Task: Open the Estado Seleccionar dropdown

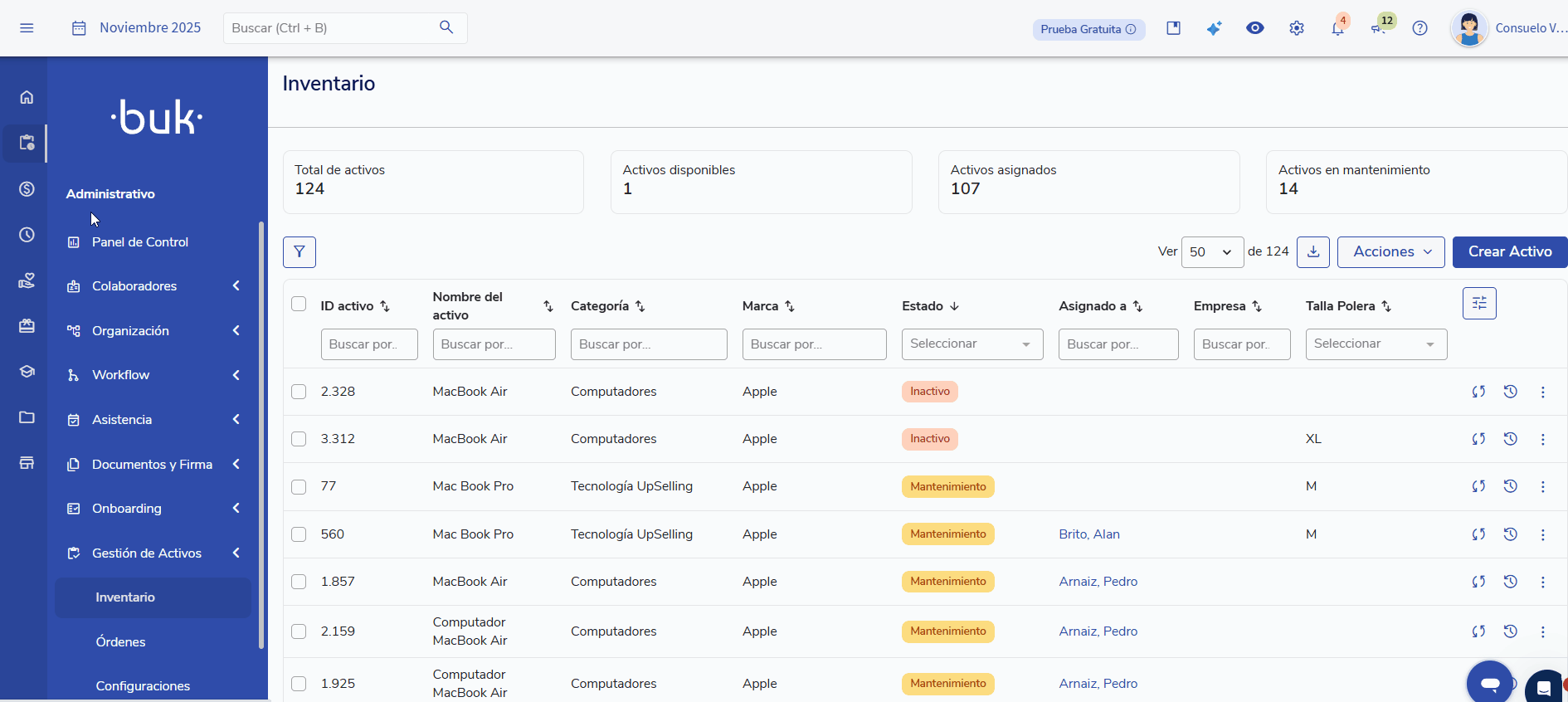Action: click(971, 344)
